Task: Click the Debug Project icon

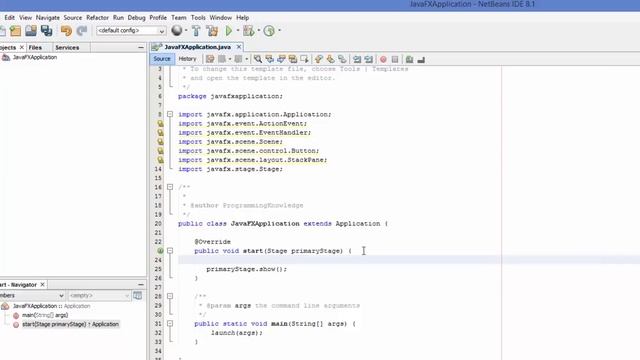Action: click(x=249, y=31)
